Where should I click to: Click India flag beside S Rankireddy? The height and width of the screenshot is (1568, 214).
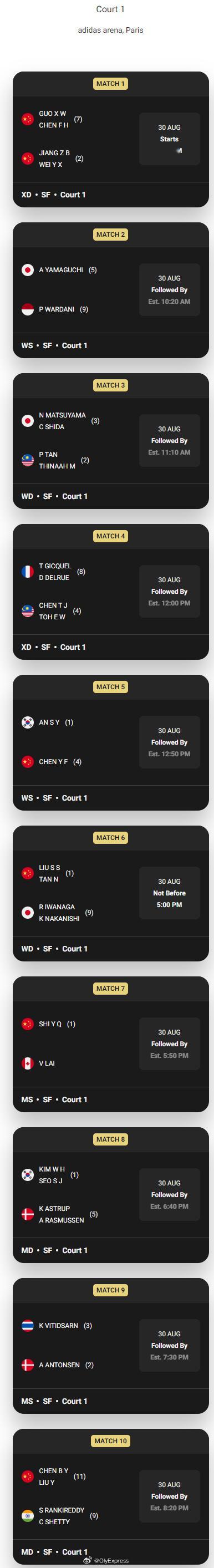pos(27,1516)
